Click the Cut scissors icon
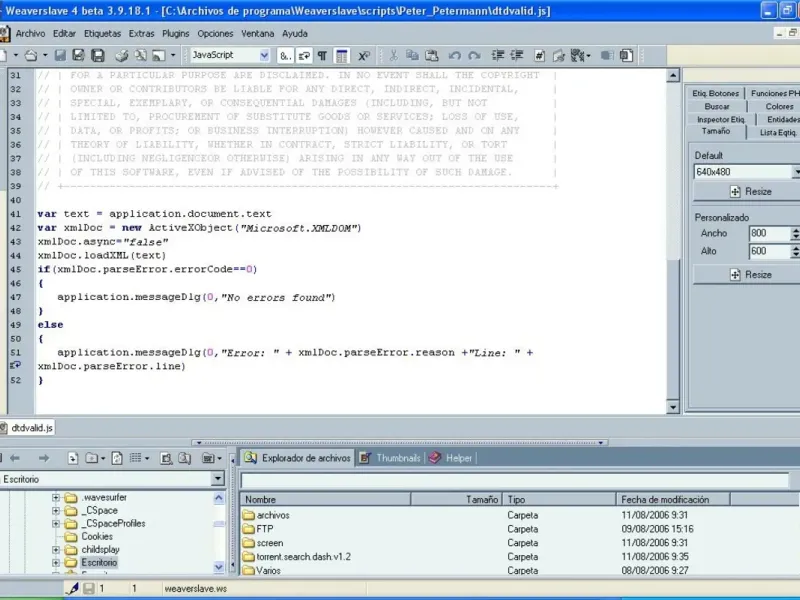Screen dimensions: 800x600 pos(394,56)
